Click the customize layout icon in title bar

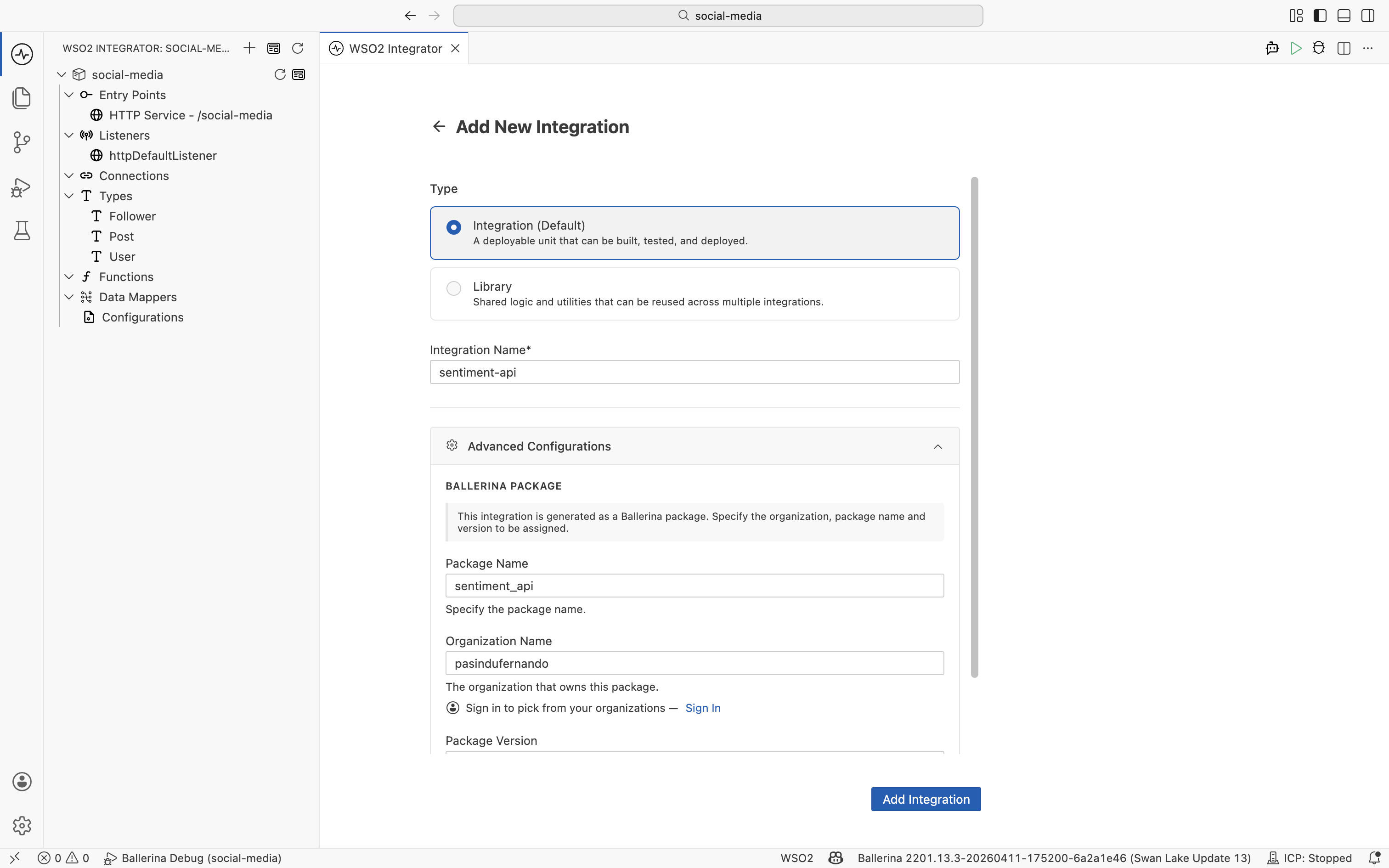[1296, 16]
